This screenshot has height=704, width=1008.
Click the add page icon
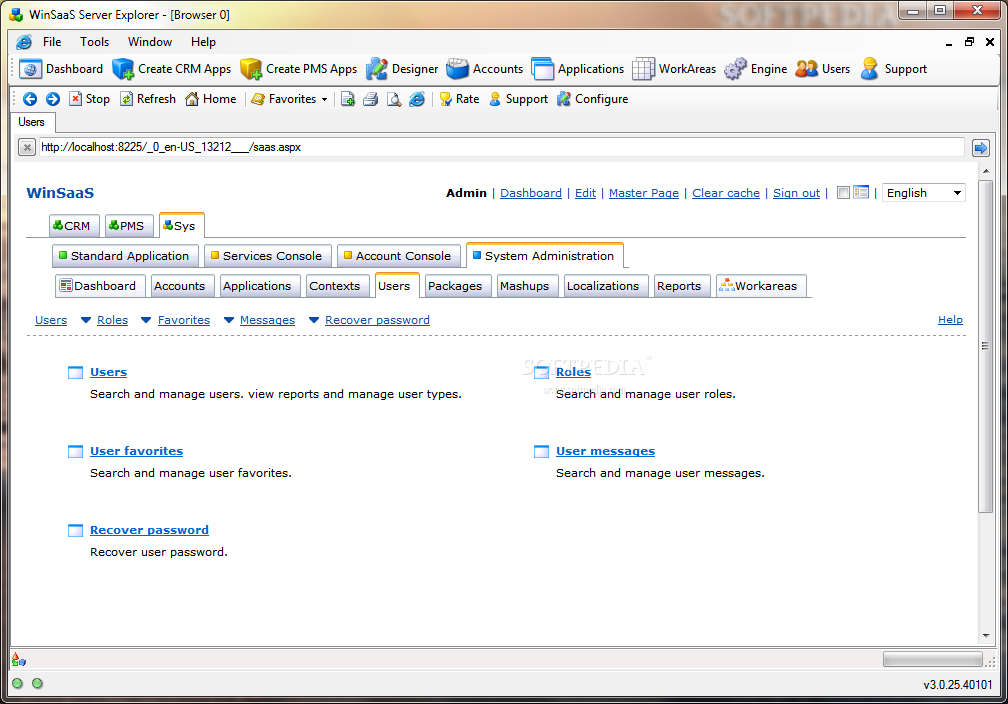tap(348, 99)
